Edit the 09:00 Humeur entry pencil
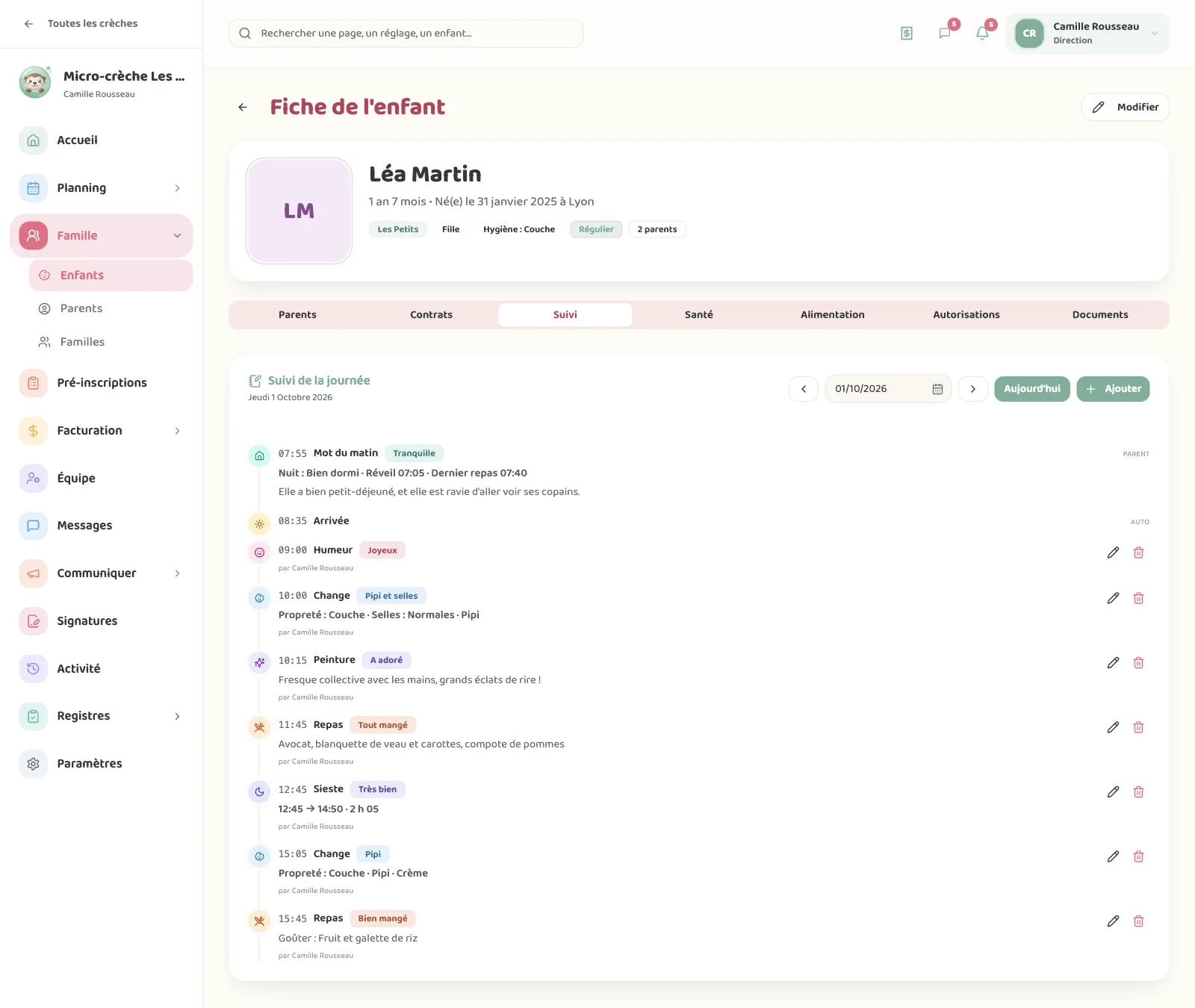1195x1008 pixels. (1113, 553)
